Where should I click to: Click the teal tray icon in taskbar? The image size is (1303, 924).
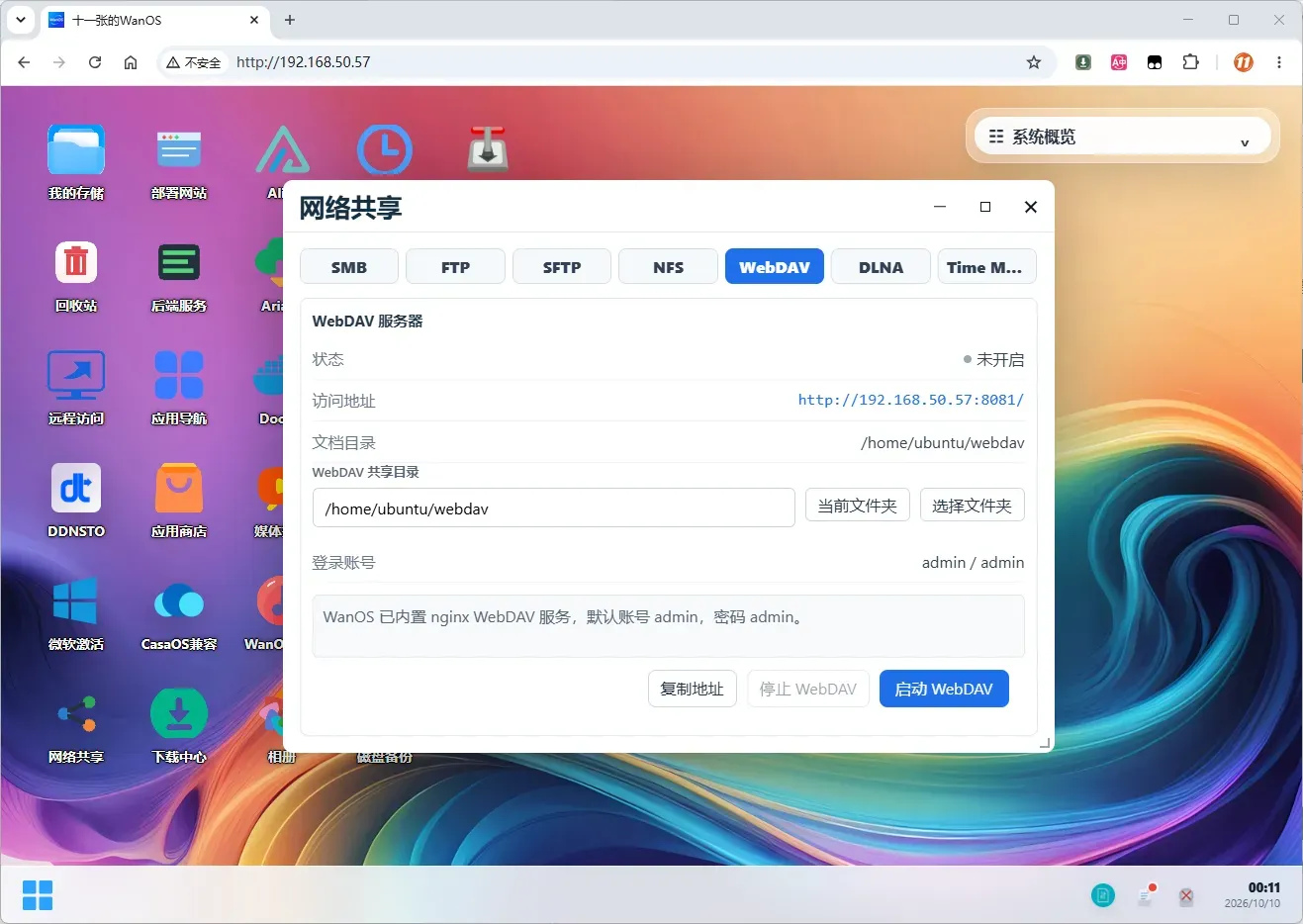click(1103, 896)
